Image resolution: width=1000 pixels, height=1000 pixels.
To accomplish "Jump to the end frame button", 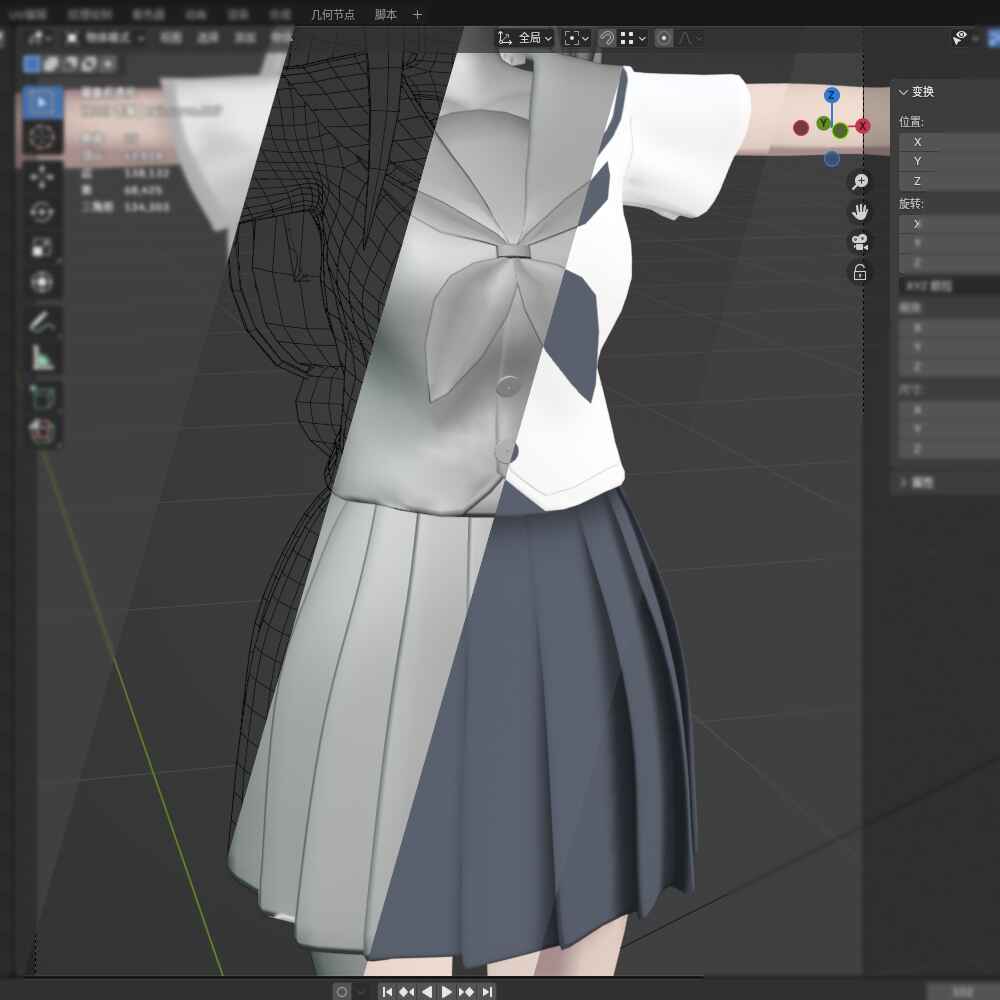I will 487,992.
